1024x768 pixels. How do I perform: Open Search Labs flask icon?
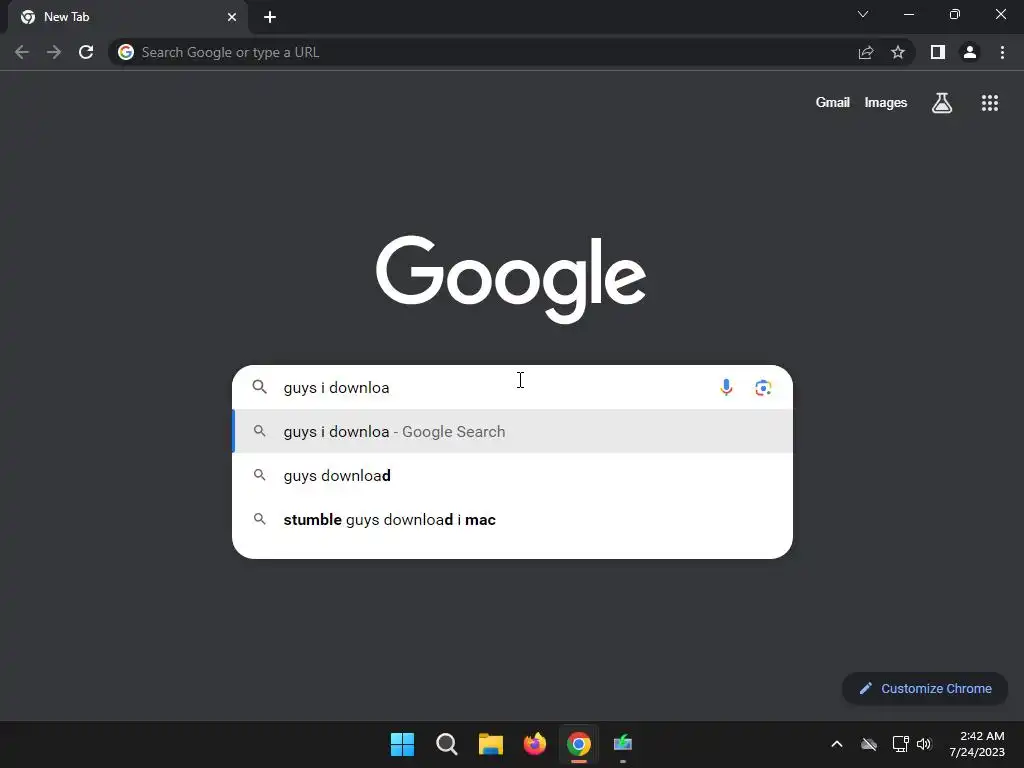942,103
